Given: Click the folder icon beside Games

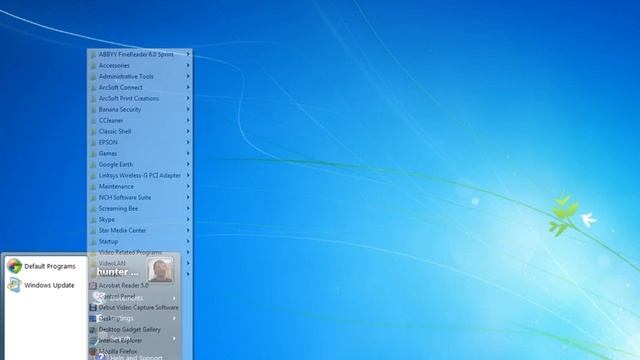Looking at the screenshot, I should tap(93, 153).
